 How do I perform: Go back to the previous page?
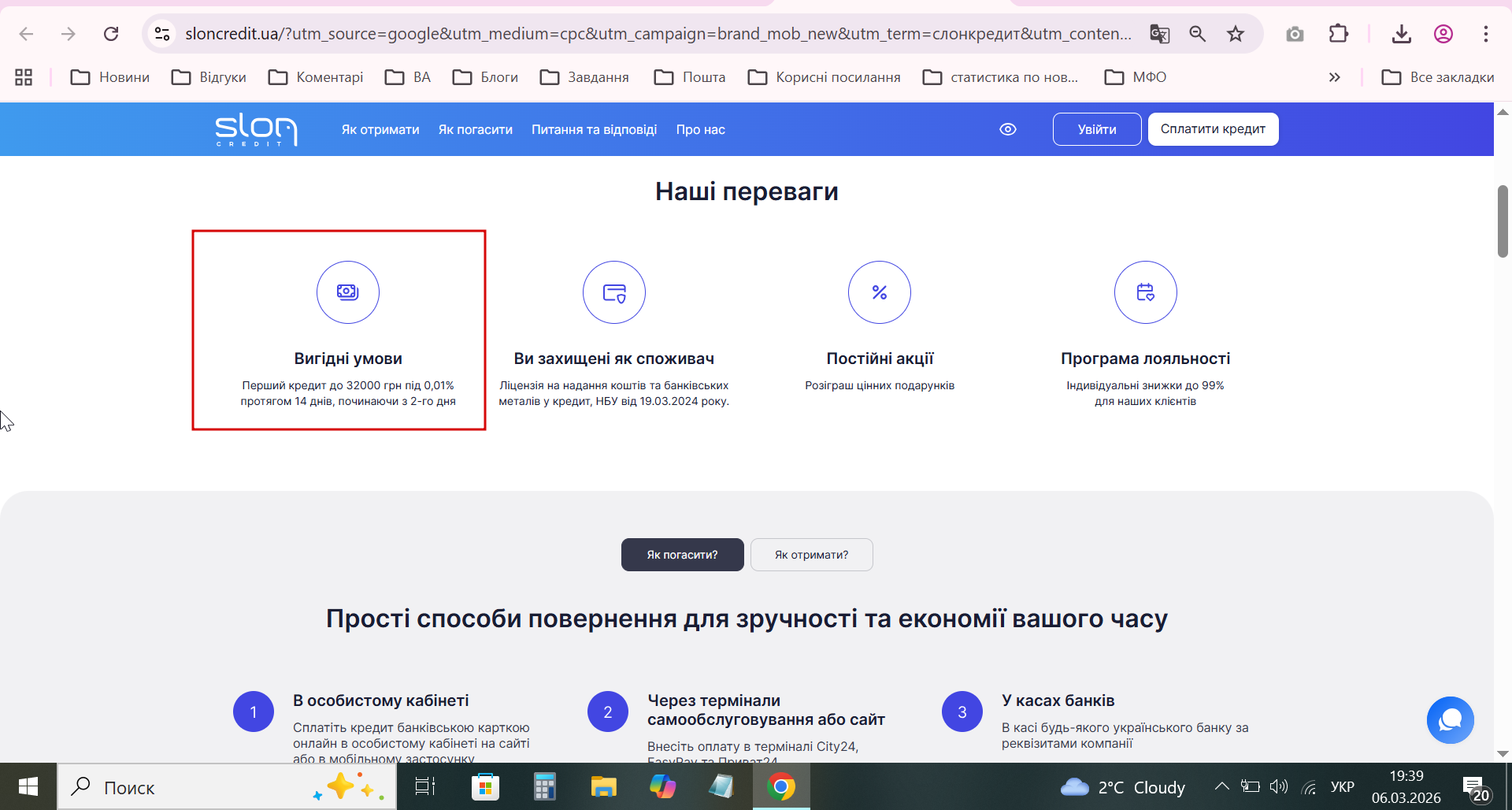[26, 34]
